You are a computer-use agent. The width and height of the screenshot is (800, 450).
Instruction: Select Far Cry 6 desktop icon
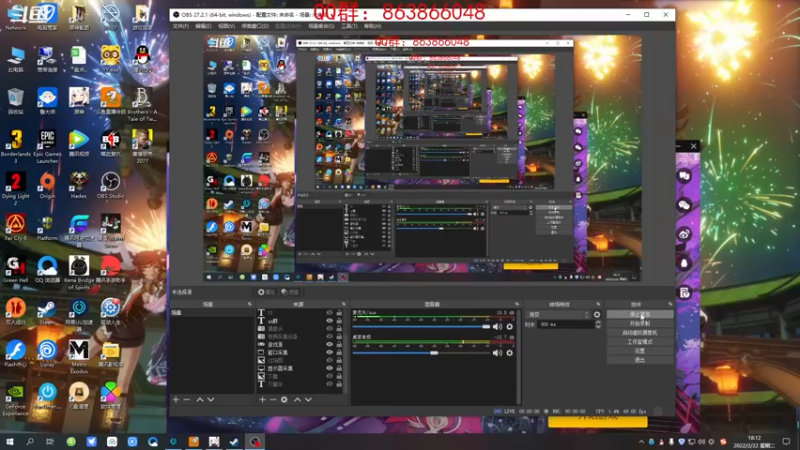tap(15, 227)
